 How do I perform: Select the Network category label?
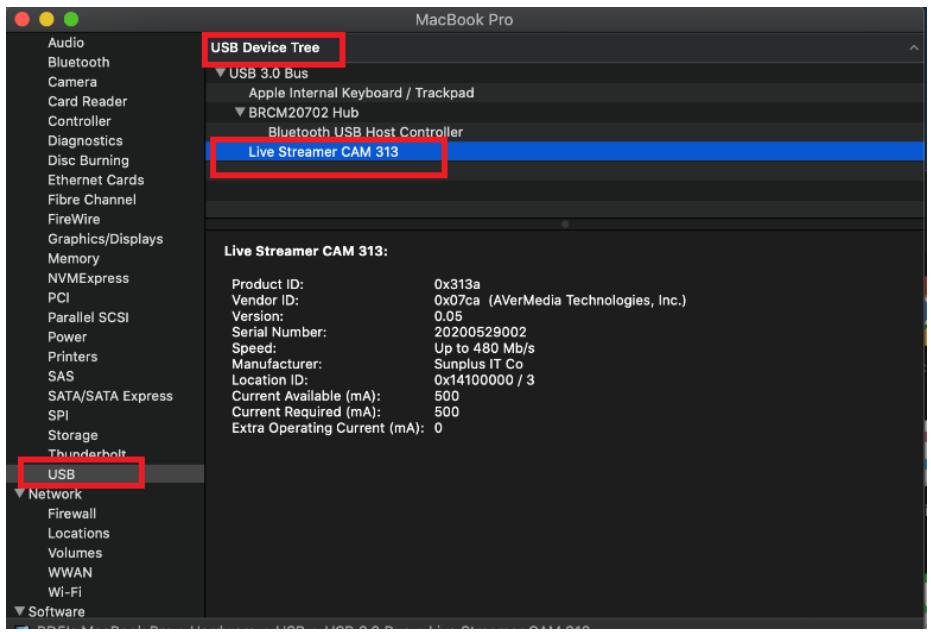(55, 494)
